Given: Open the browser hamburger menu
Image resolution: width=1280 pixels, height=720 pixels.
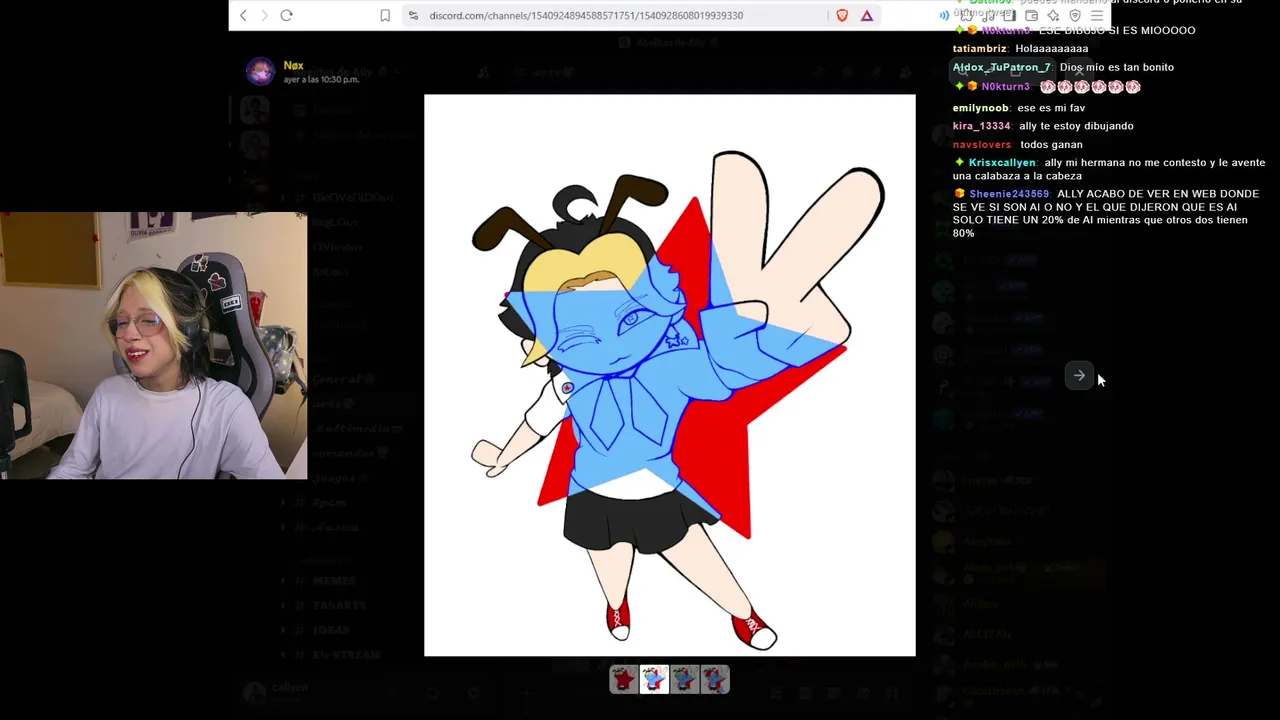Looking at the screenshot, I should (x=1097, y=16).
